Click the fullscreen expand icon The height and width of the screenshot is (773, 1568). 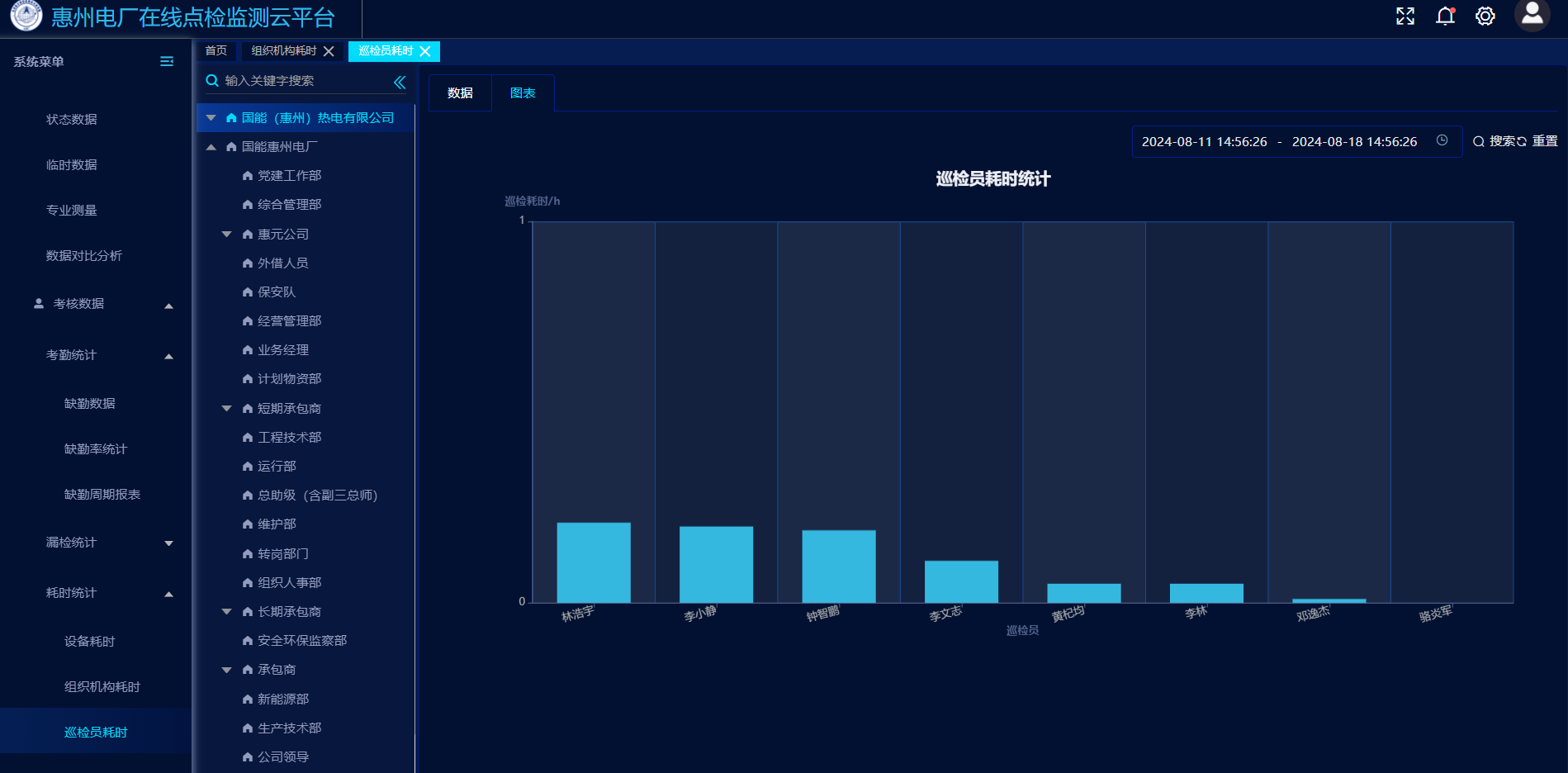tap(1405, 17)
